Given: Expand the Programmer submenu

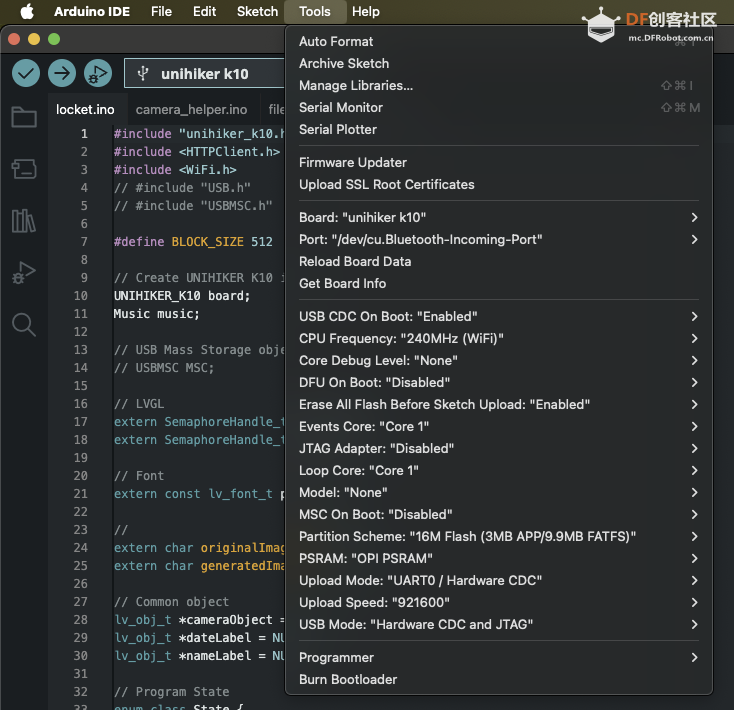Looking at the screenshot, I should click(x=499, y=657).
